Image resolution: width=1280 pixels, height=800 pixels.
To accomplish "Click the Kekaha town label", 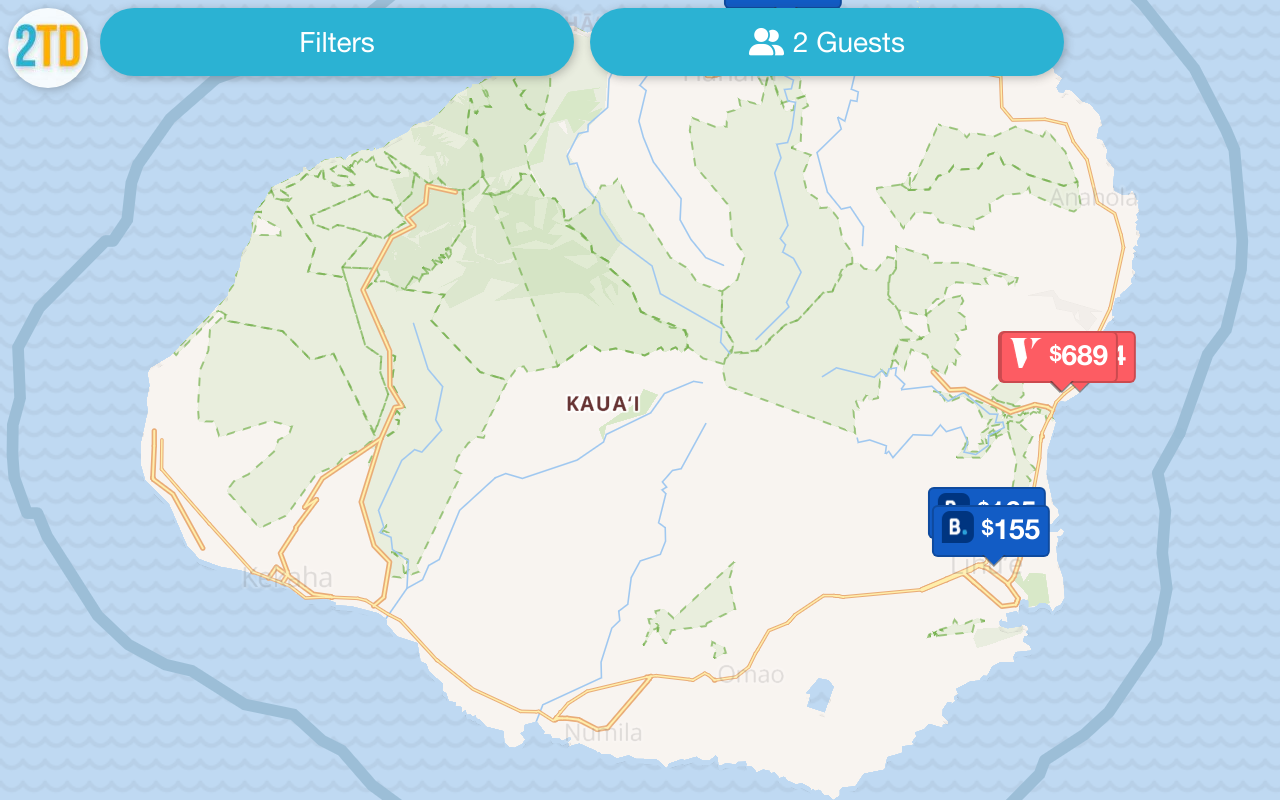I will [287, 578].
